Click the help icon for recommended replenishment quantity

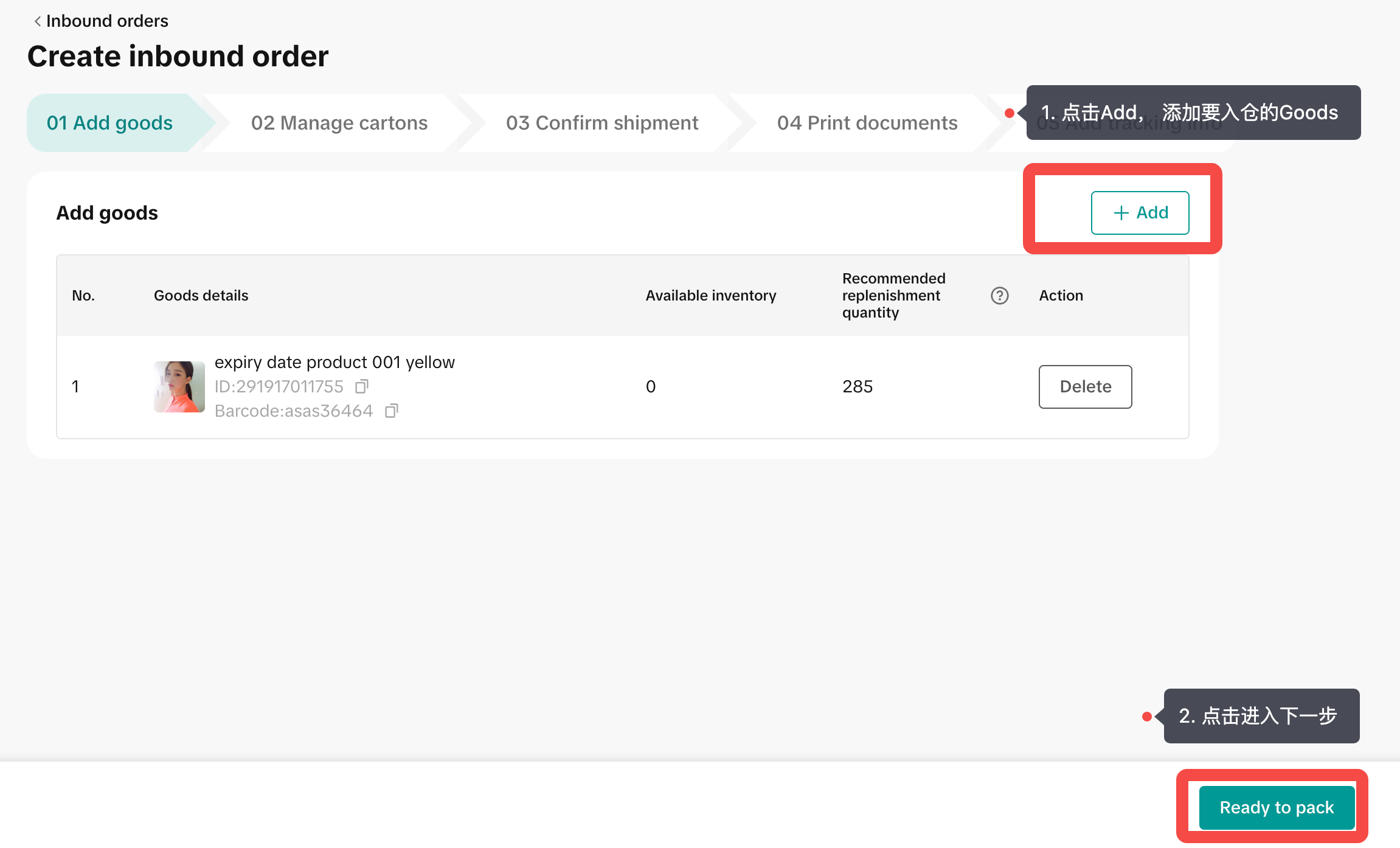[x=999, y=296]
